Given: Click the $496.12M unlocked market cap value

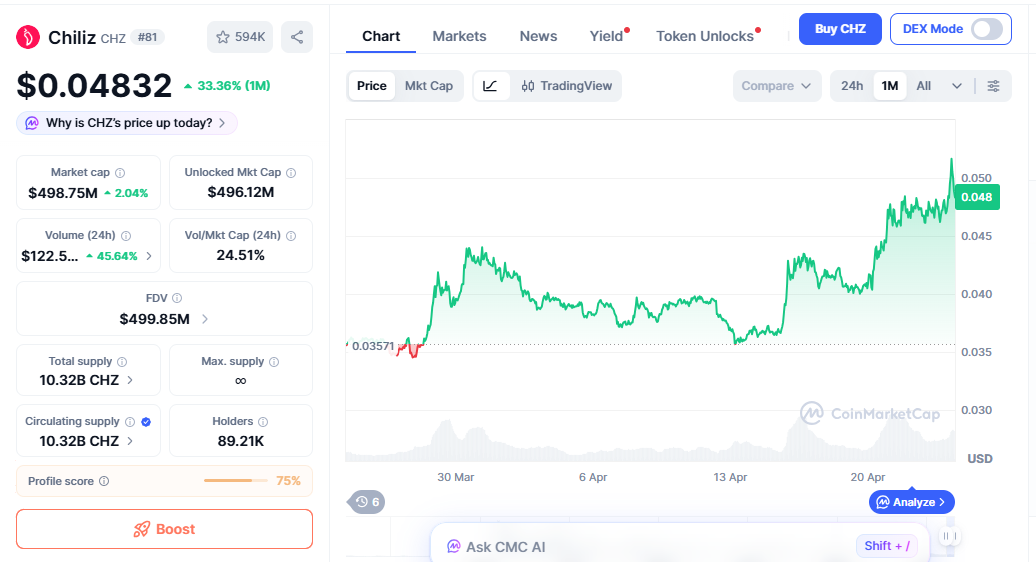Looking at the screenshot, I should click(x=240, y=192).
